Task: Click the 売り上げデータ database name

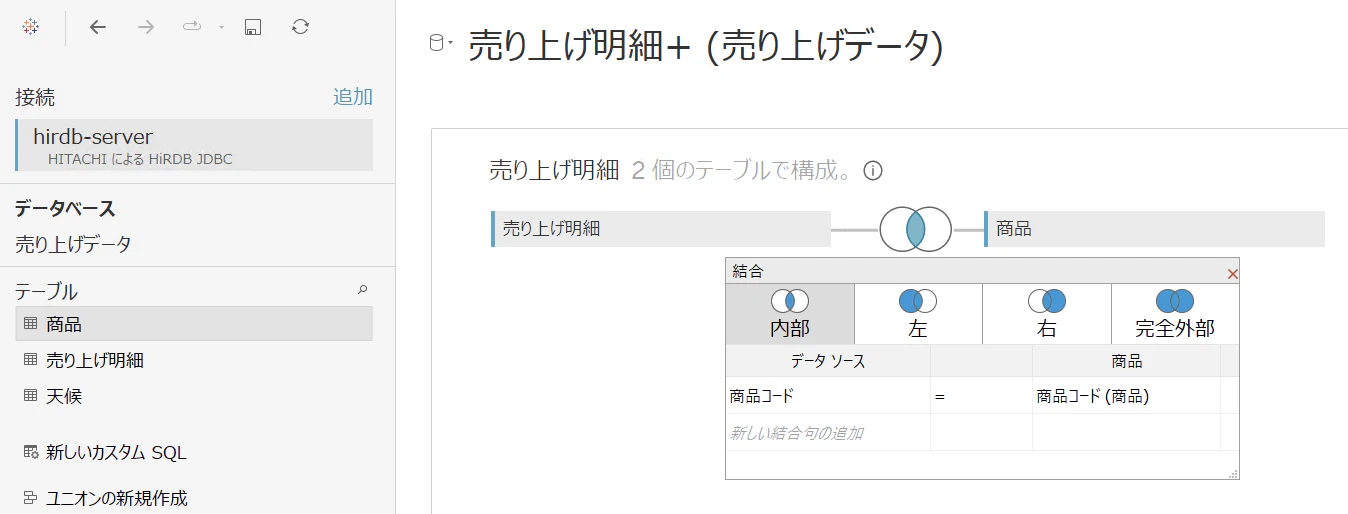Action: pos(73,244)
